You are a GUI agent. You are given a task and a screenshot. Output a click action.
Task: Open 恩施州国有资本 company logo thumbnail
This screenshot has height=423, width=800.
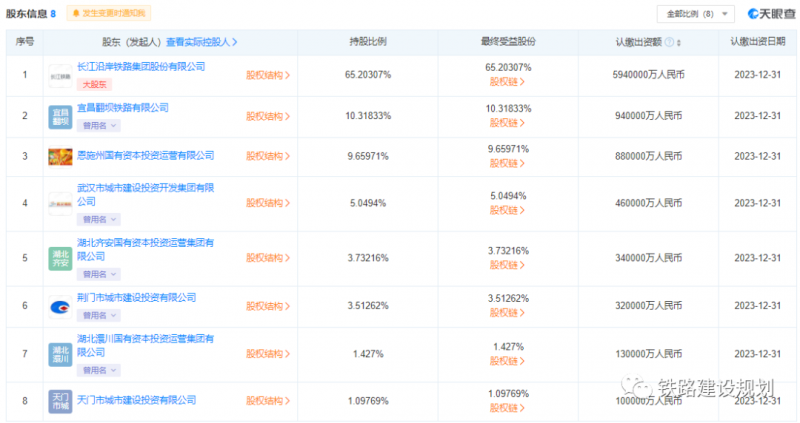coord(60,157)
